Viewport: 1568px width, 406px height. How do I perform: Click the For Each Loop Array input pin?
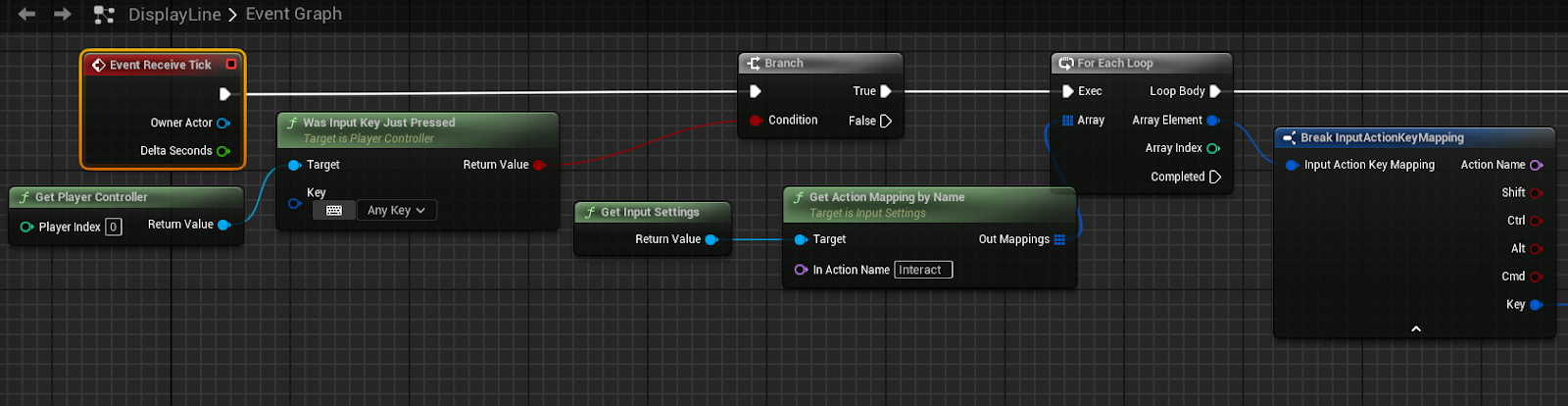(1067, 121)
